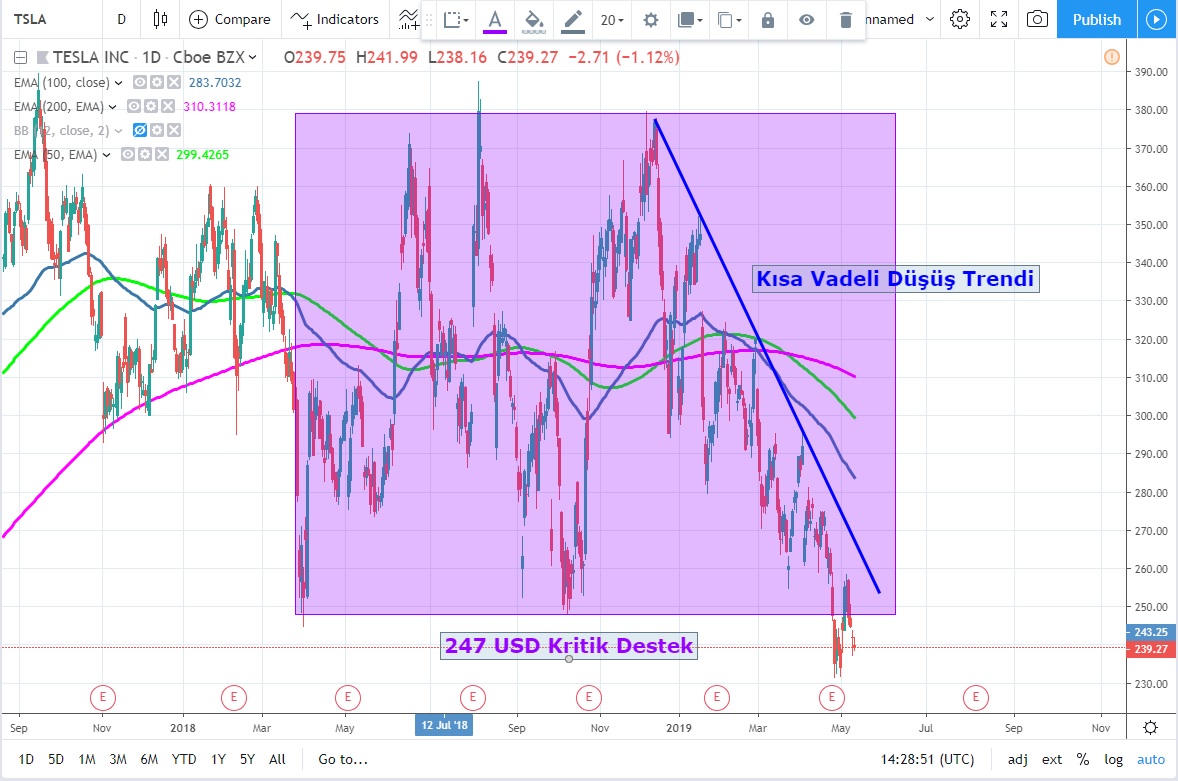Open the visual order layers dropdown
The height and width of the screenshot is (781, 1178).
(690, 20)
